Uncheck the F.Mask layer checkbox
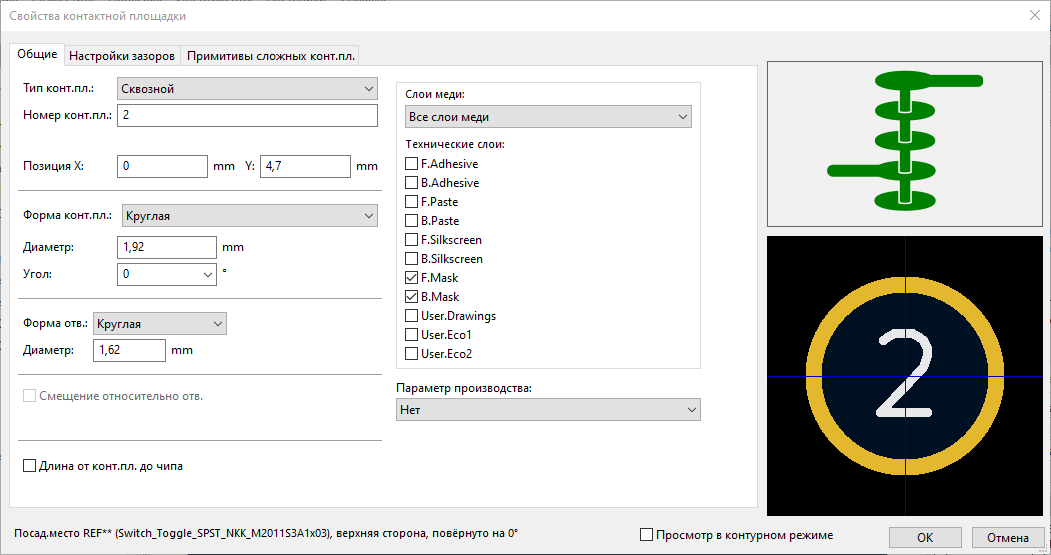Viewport: 1051px width, 555px height. coord(411,278)
